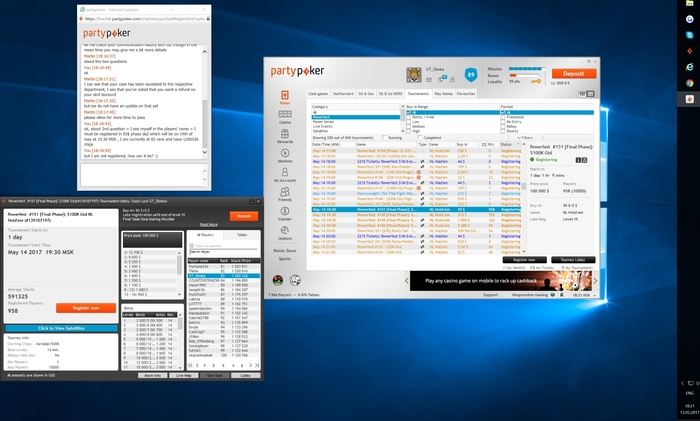Click the tournament list scroll-down arrow
The image size is (700, 421).
click(524, 252)
